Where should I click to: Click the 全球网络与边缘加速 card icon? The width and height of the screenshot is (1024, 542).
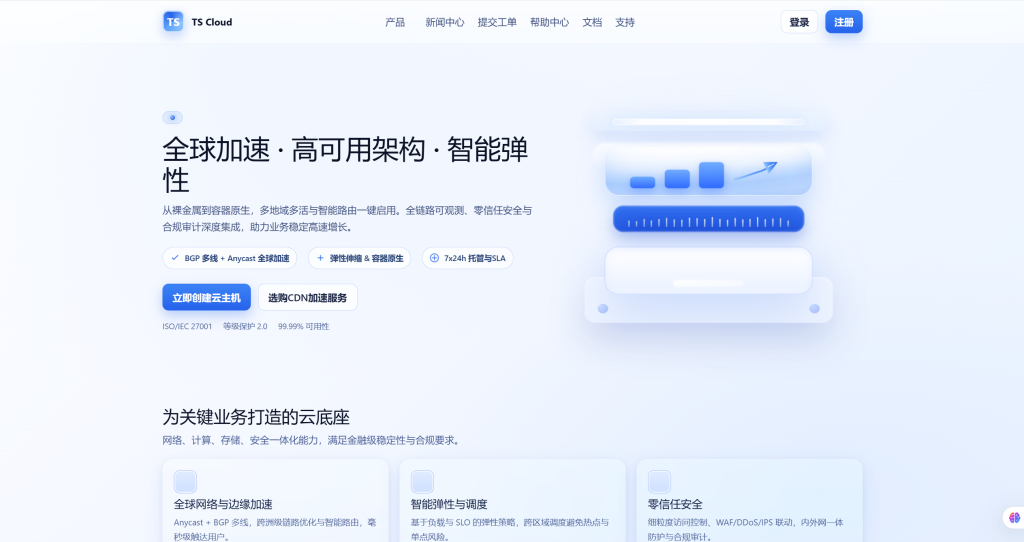pyautogui.click(x=185, y=482)
